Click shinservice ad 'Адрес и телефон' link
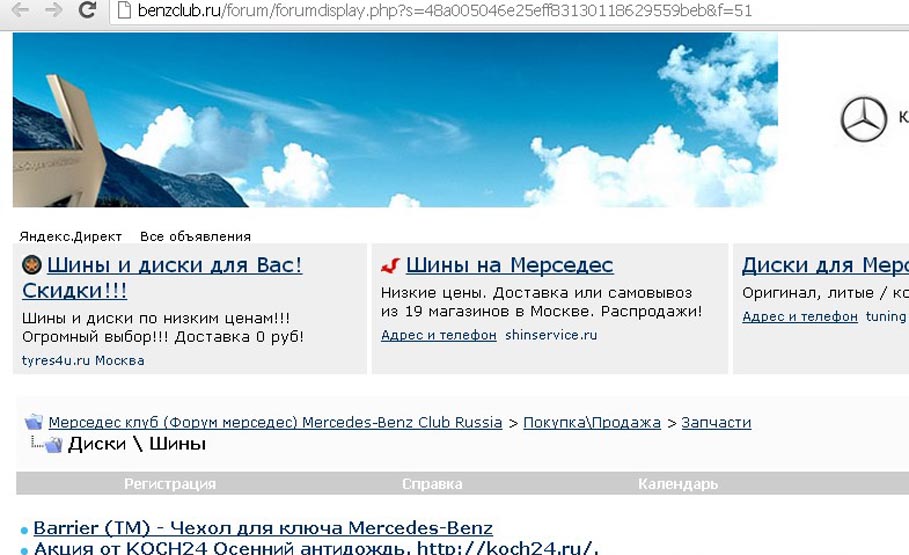 pos(439,335)
